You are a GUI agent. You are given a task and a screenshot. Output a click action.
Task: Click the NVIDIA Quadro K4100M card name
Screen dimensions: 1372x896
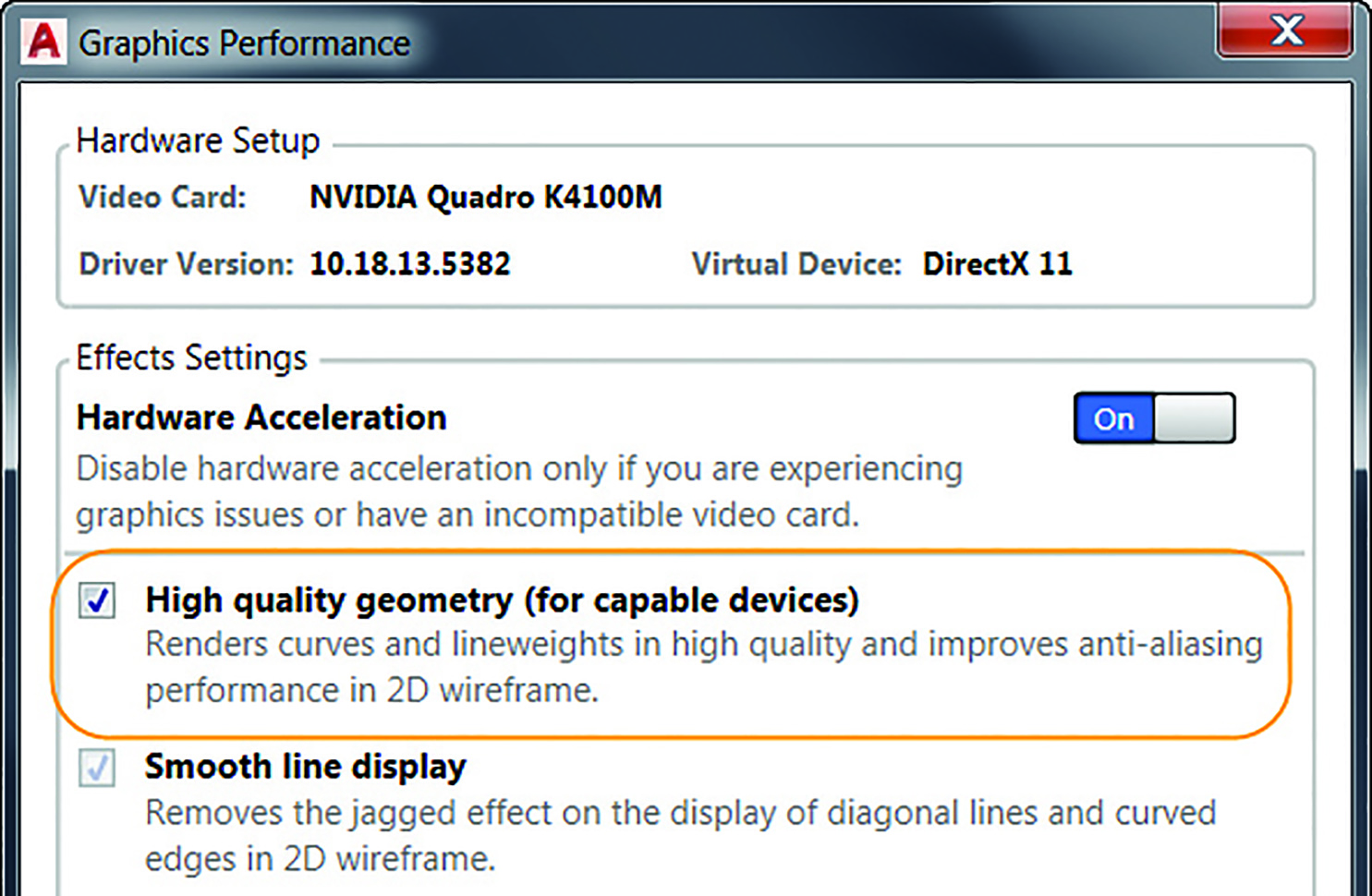pyautogui.click(x=485, y=197)
